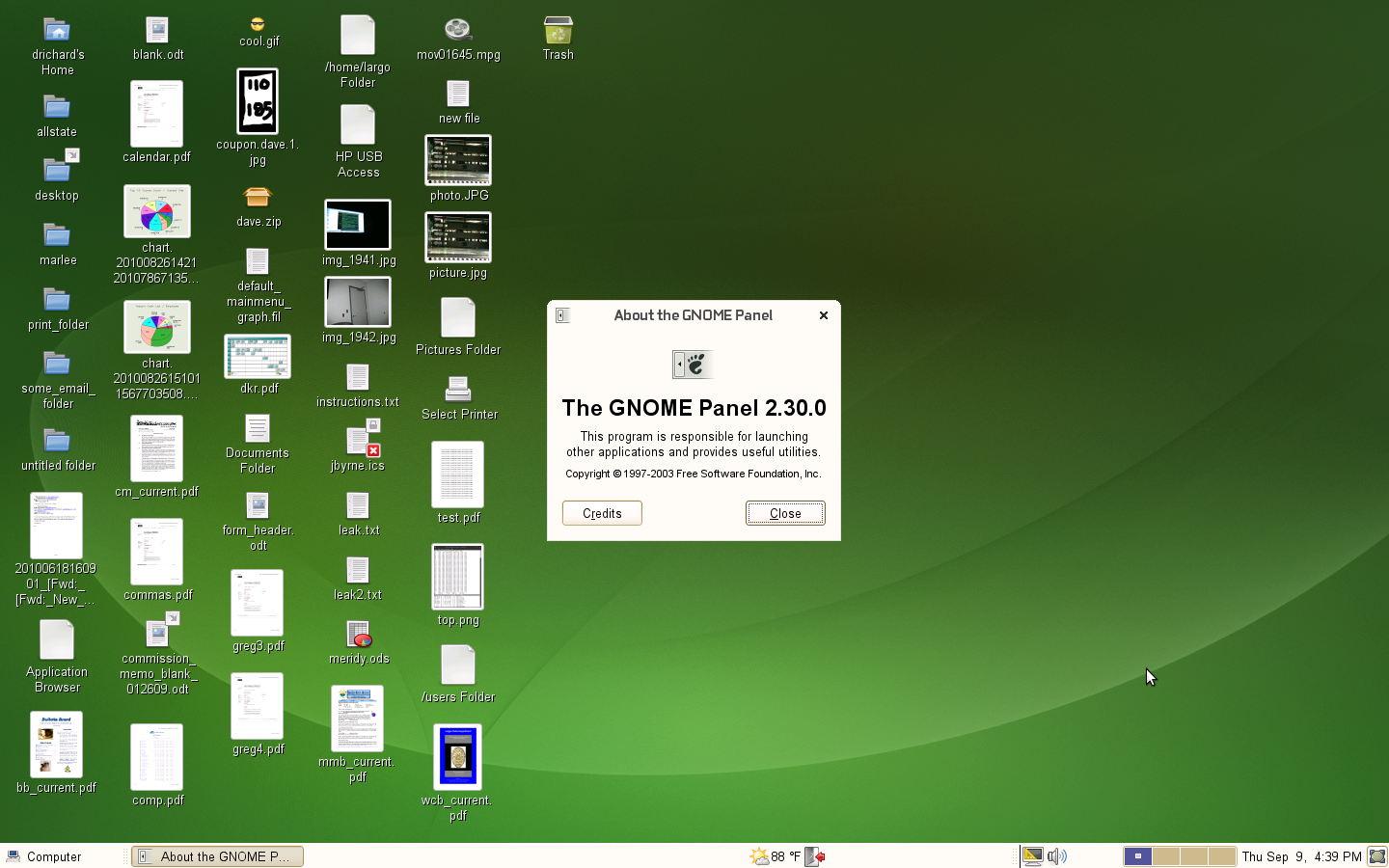Select the About the GNOME Panel taskbar entry

point(217,856)
